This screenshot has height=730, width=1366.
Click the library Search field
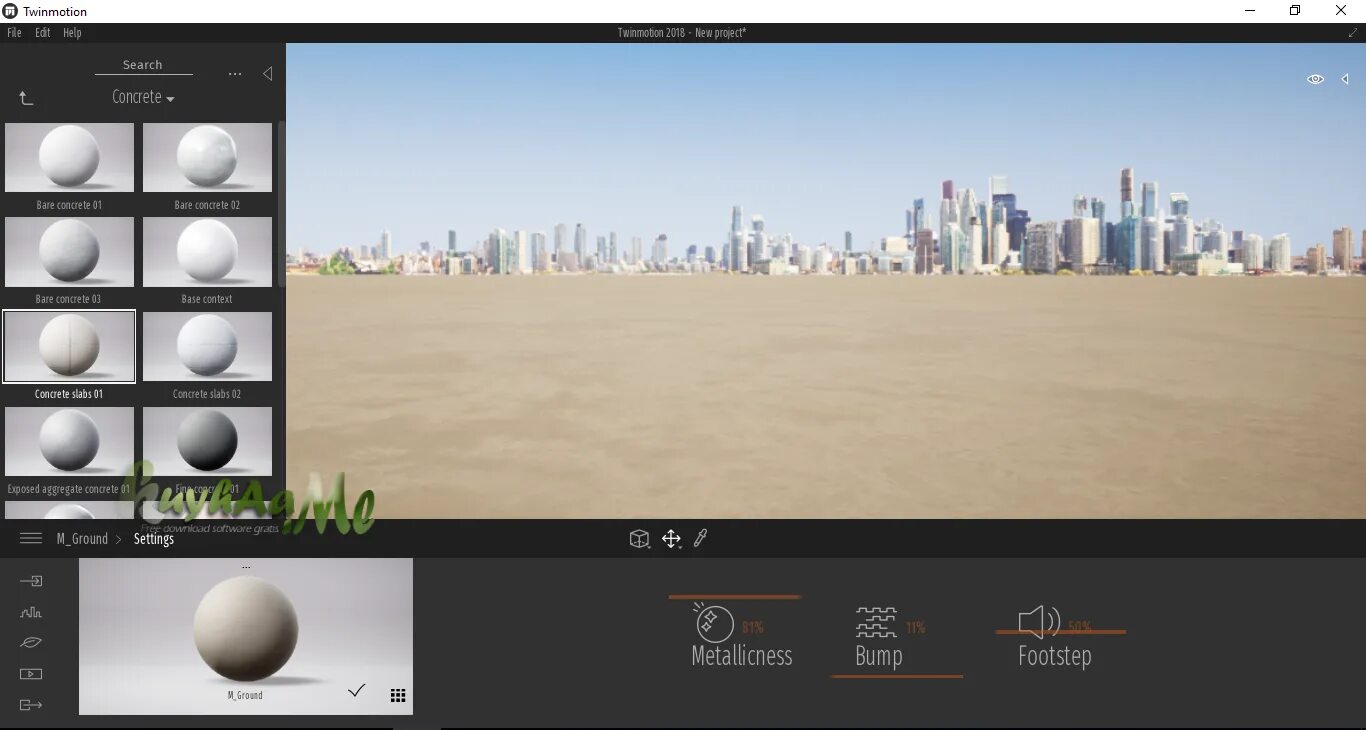click(x=143, y=65)
